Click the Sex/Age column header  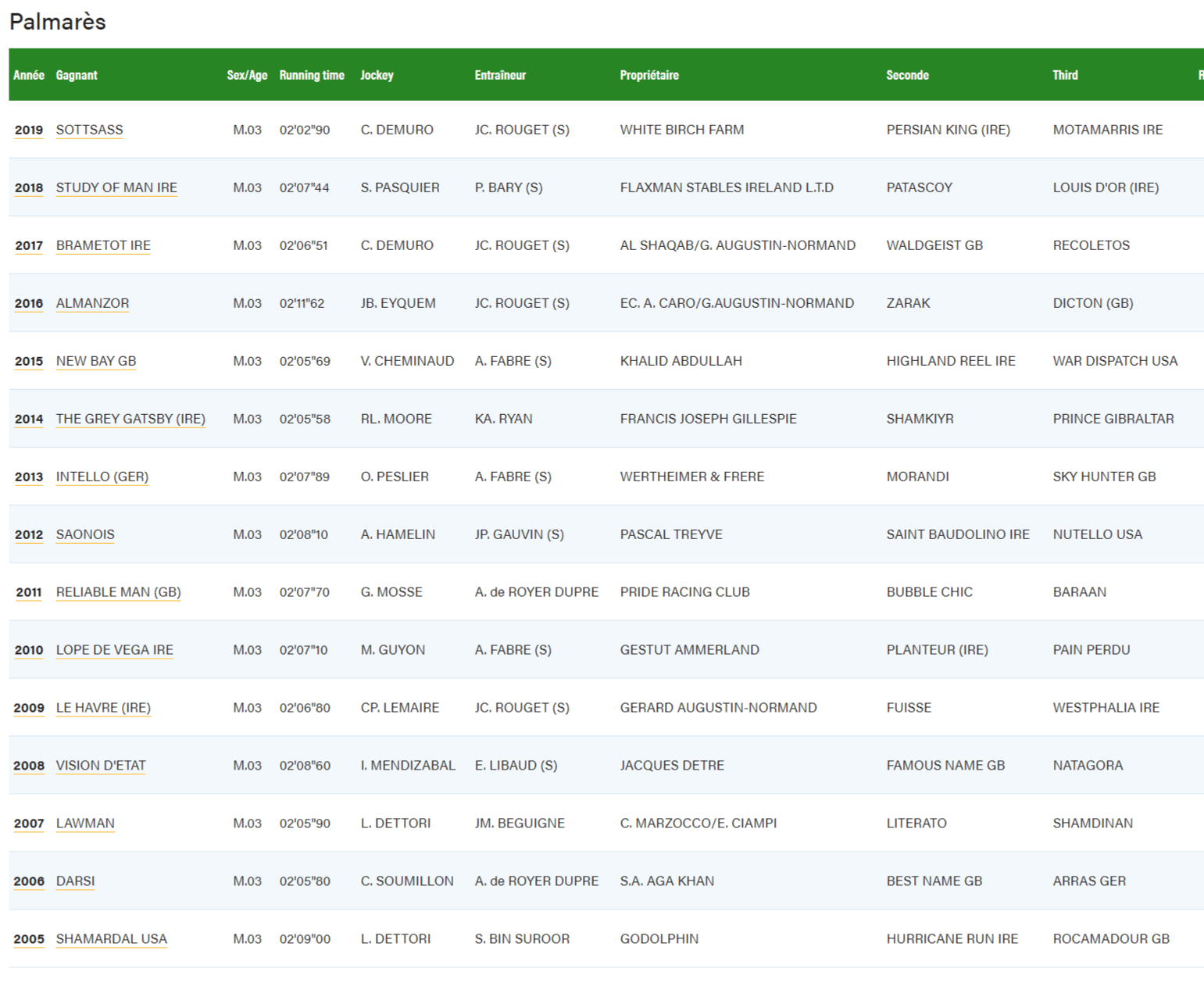[x=247, y=75]
